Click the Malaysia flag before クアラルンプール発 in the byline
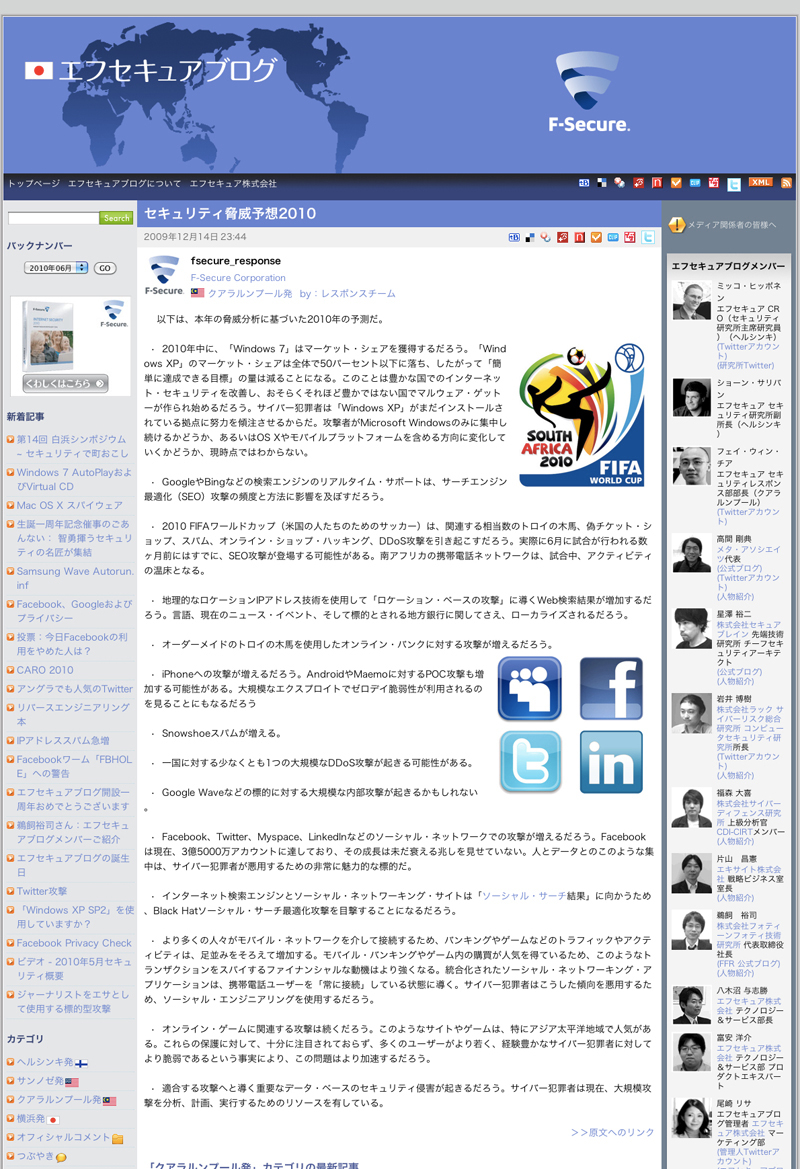Viewport: 800px width, 1169px height. [x=198, y=293]
